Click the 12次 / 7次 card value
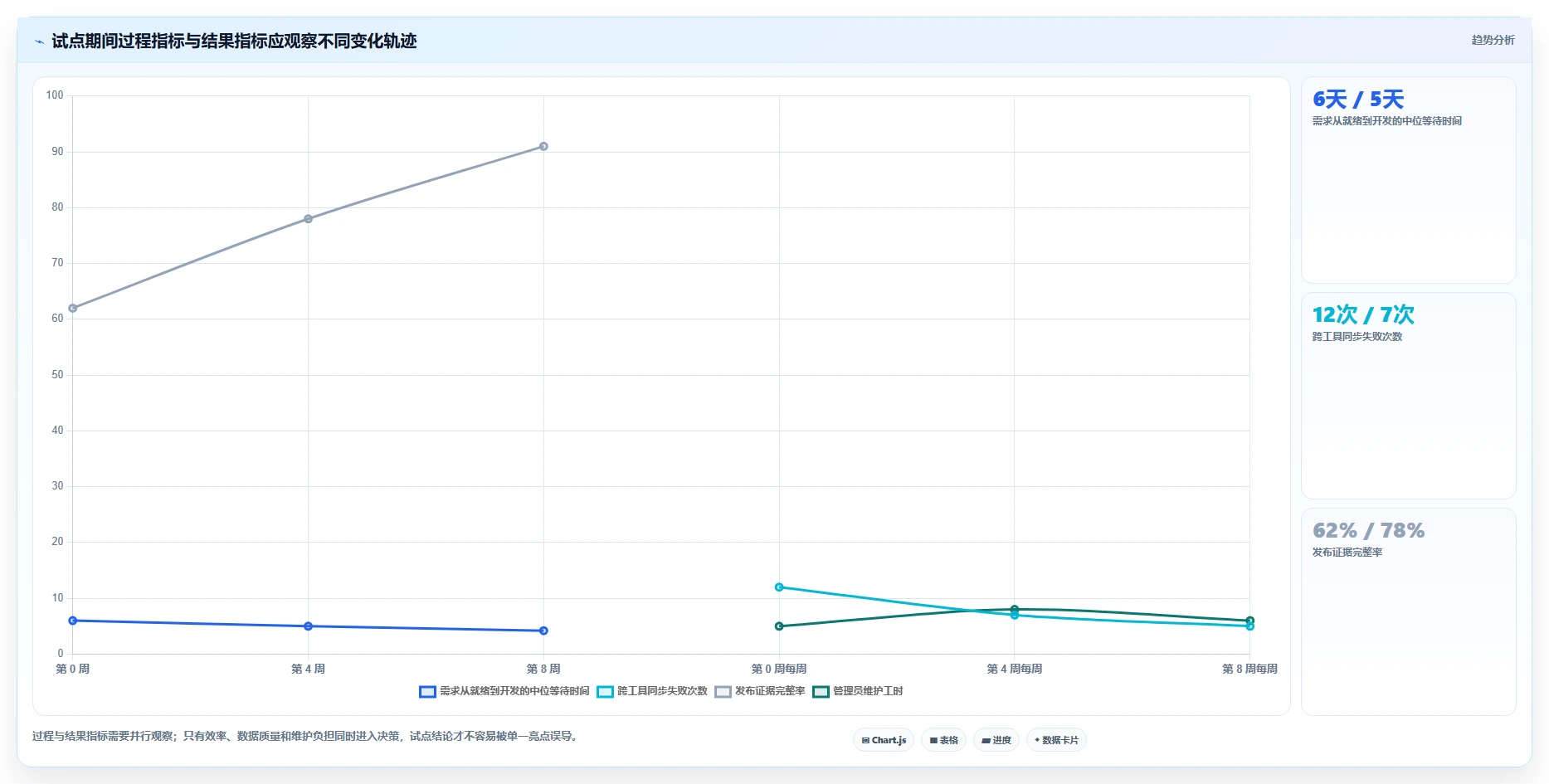The width and height of the screenshot is (1549, 784). point(1363,315)
